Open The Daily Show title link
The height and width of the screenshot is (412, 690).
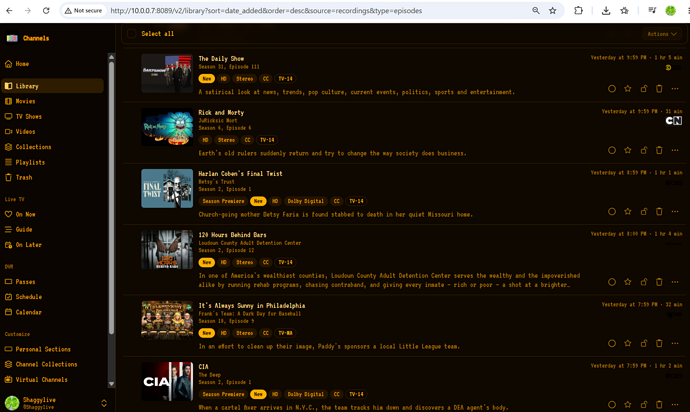click(x=221, y=59)
